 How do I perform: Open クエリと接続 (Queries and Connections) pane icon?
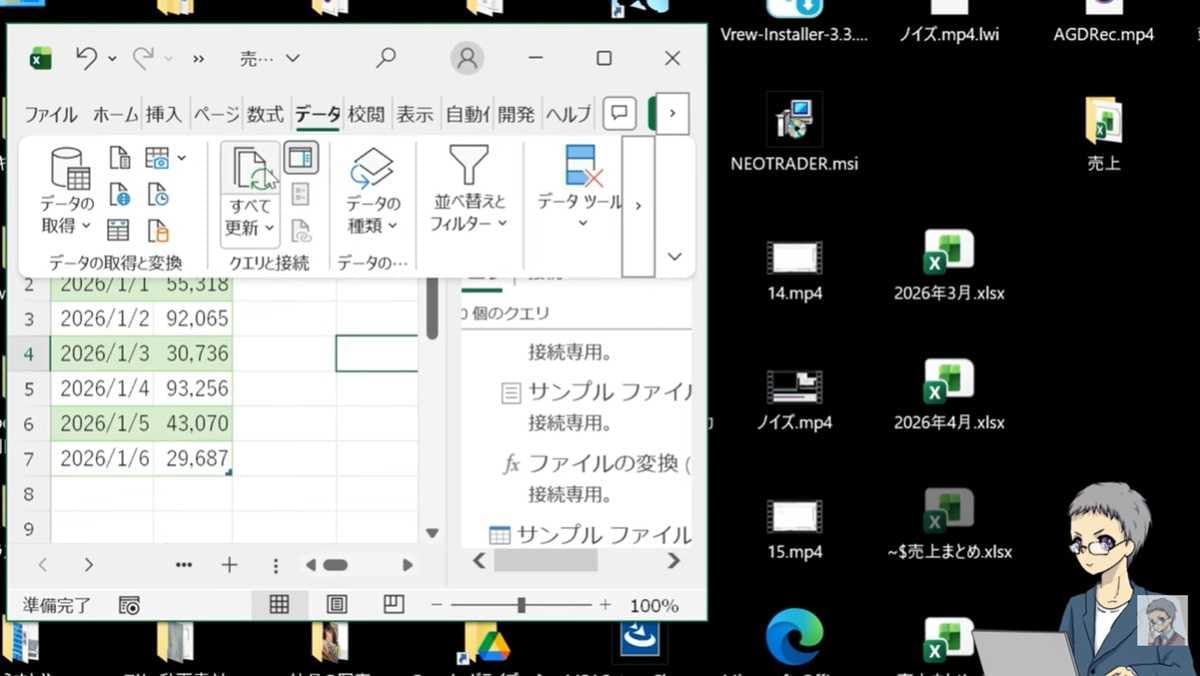pyautogui.click(x=299, y=156)
